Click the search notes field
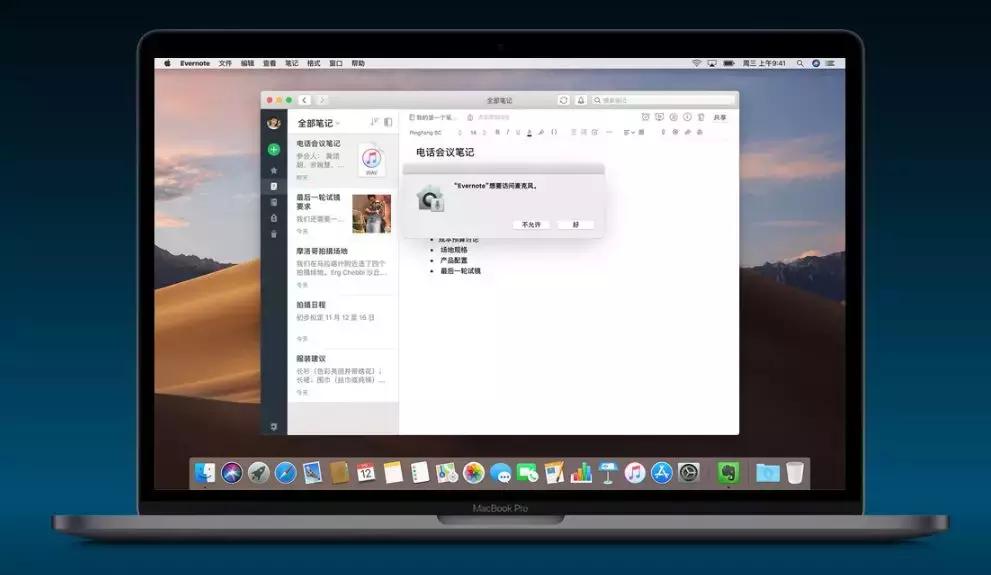 [664, 100]
